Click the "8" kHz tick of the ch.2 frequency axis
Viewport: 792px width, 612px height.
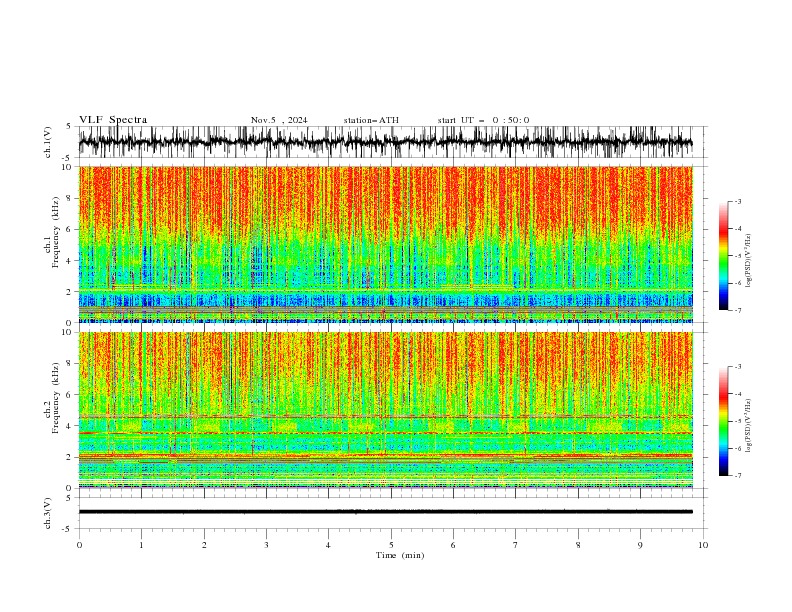(71, 364)
